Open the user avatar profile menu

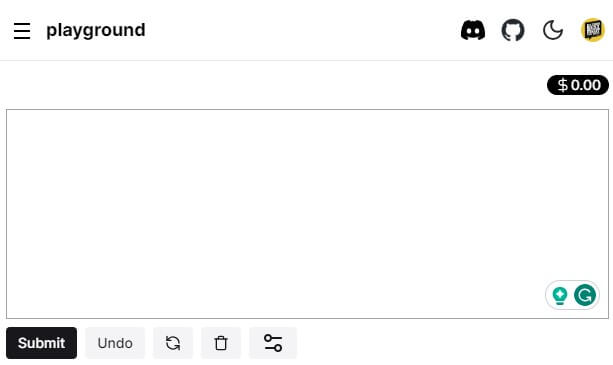tap(593, 30)
